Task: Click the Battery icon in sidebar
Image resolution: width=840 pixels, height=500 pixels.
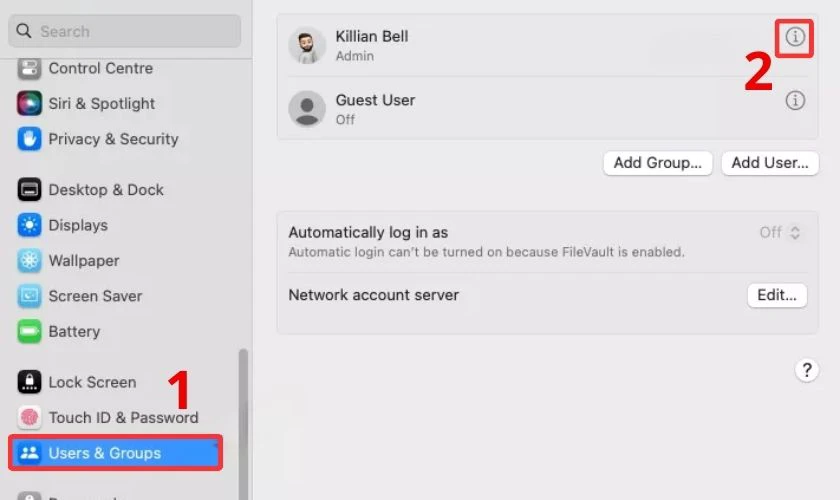Action: point(29,332)
